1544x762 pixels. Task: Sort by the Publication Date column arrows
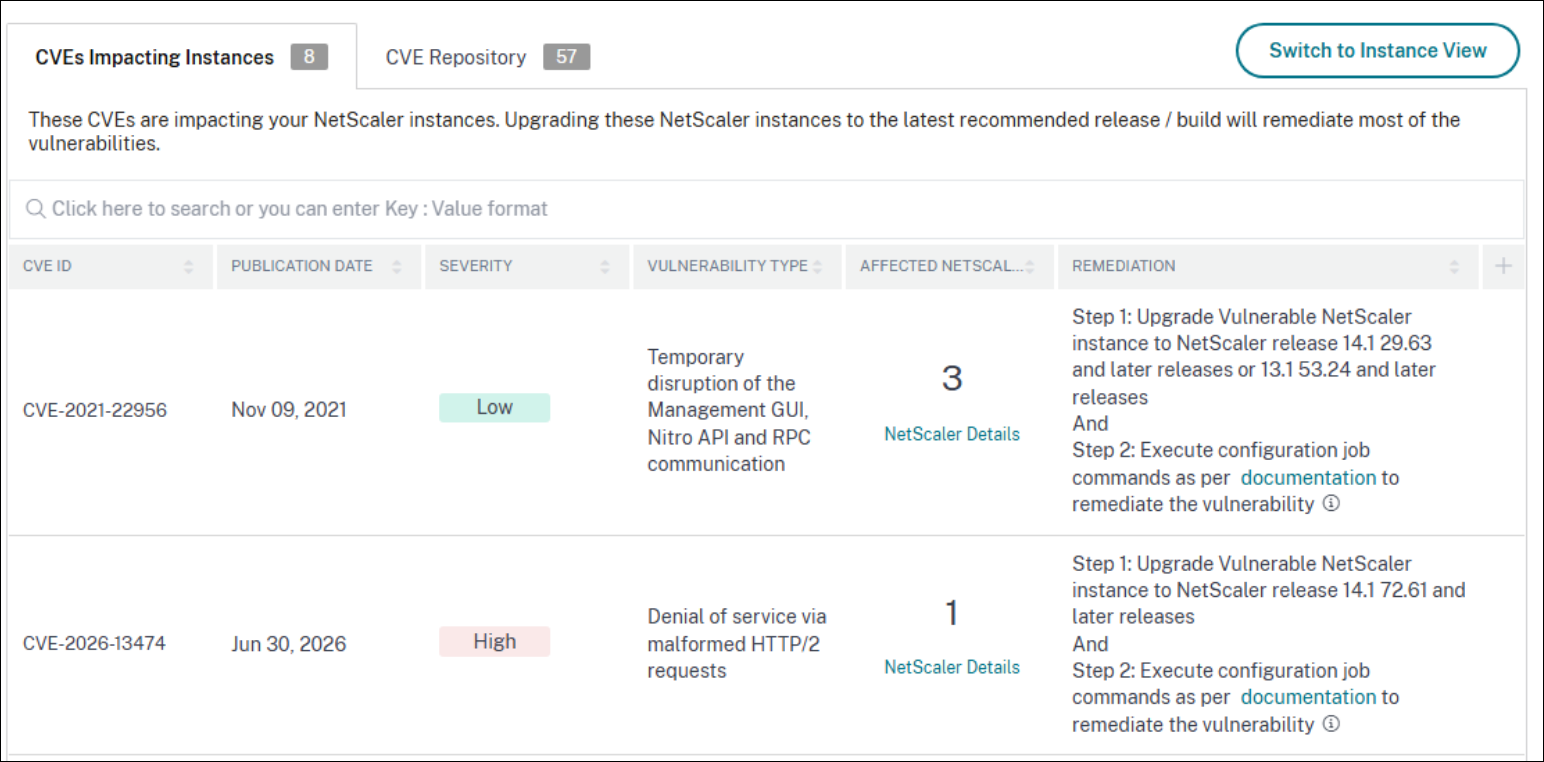[x=397, y=267]
